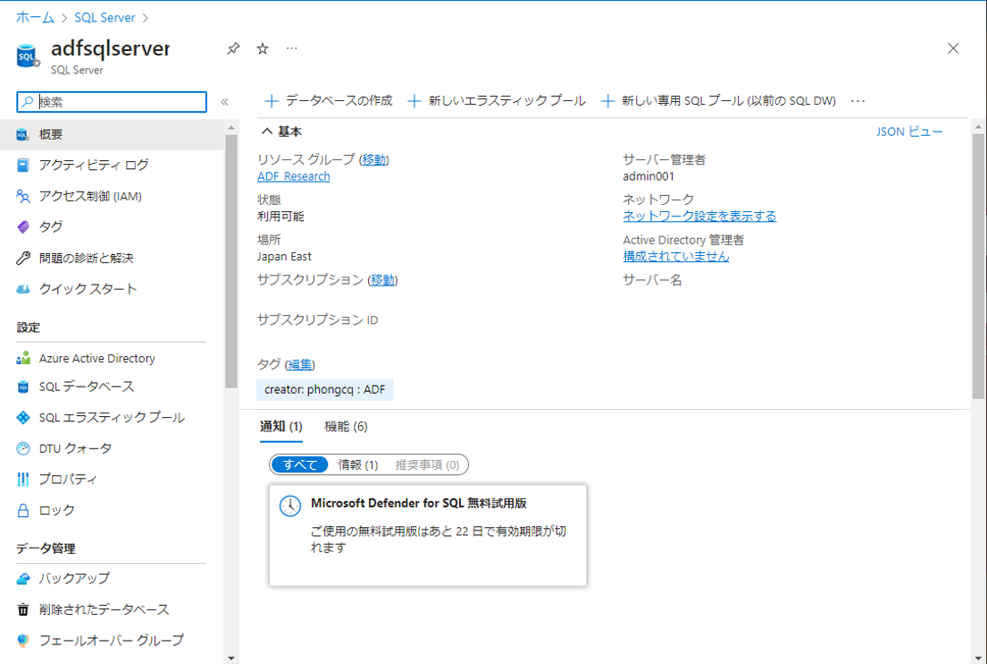Viewport: 987px width, 664px height.
Task: Open the Microsoft Defender for SQL notification card
Action: click(428, 535)
